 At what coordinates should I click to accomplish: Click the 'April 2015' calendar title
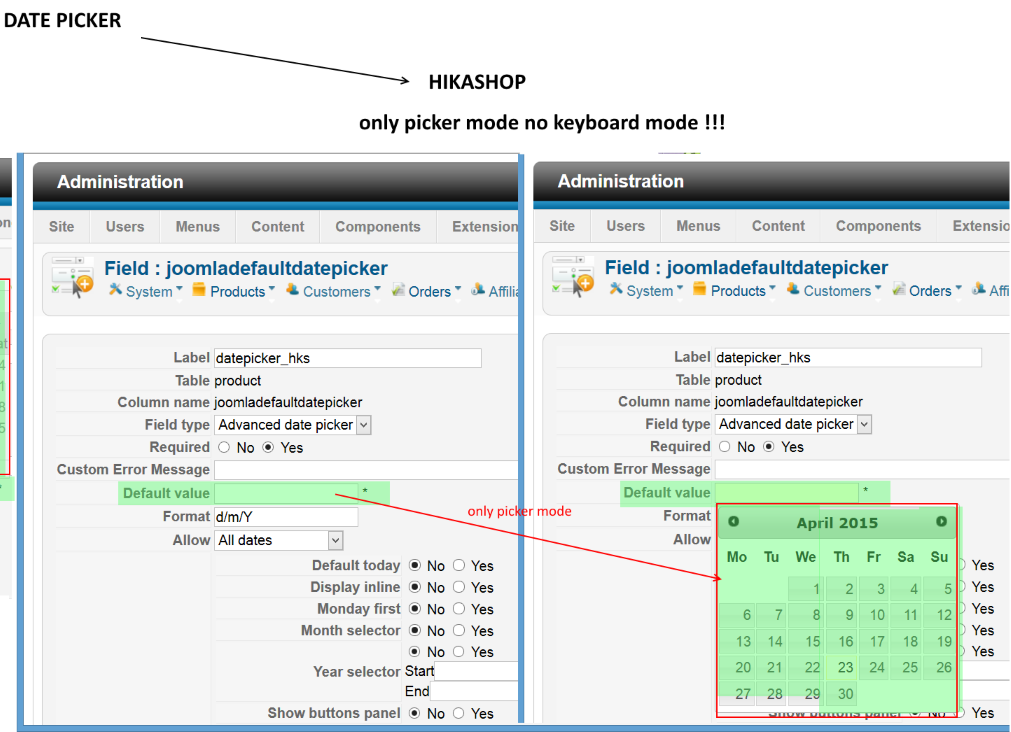(837, 522)
